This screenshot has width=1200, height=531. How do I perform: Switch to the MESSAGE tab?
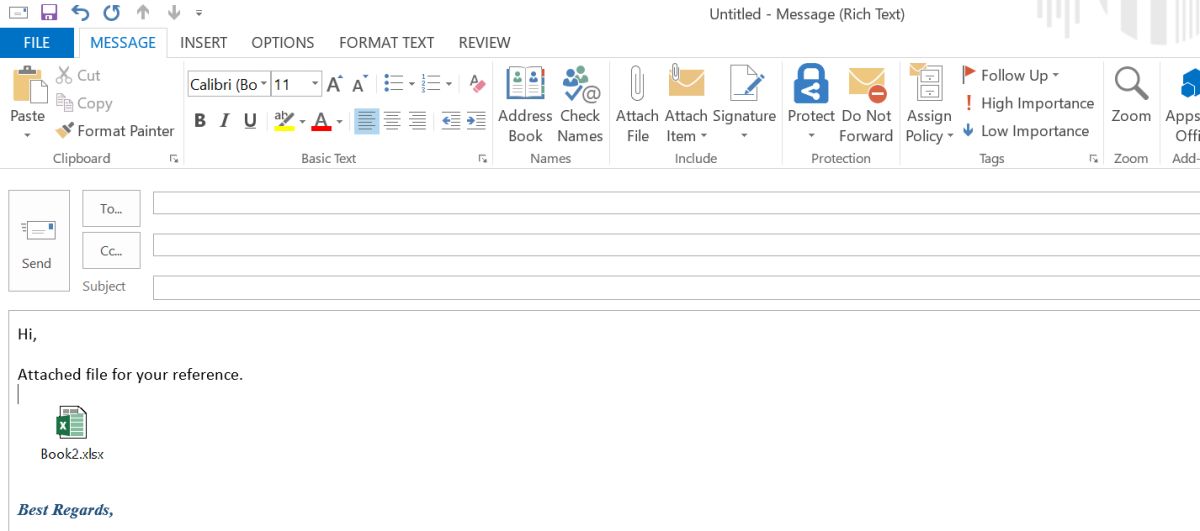(123, 42)
